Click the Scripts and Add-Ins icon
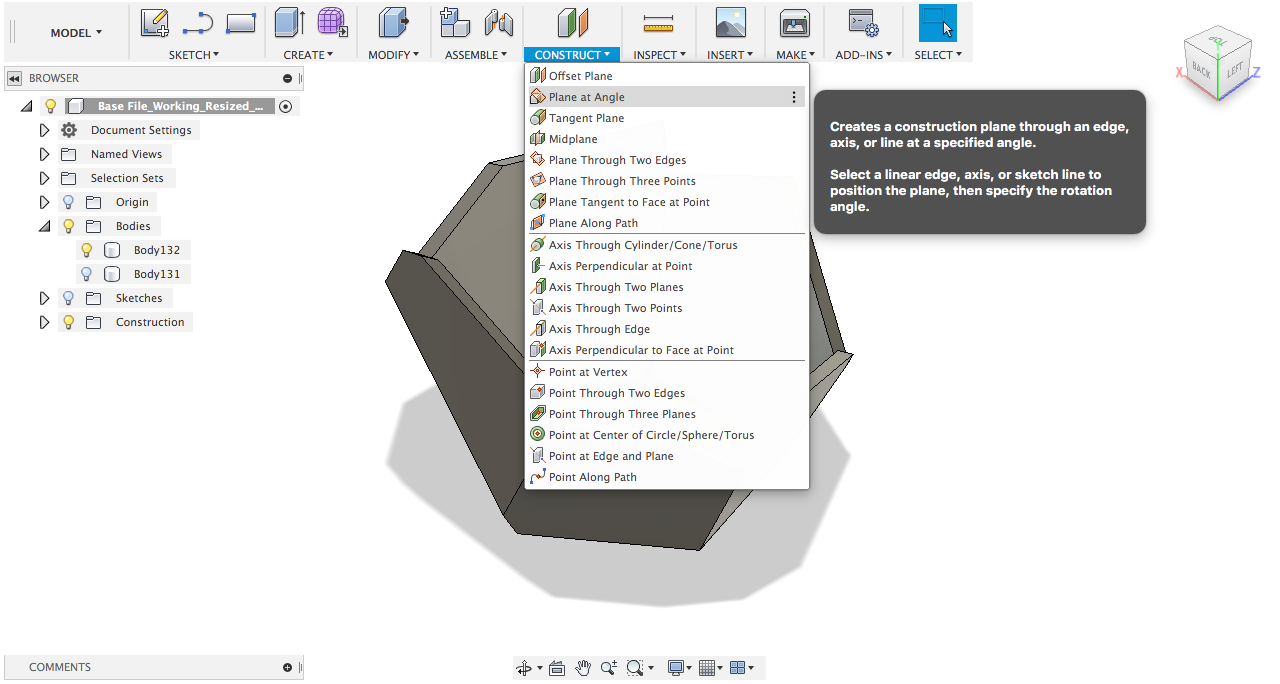The width and height of the screenshot is (1280, 684). click(863, 22)
